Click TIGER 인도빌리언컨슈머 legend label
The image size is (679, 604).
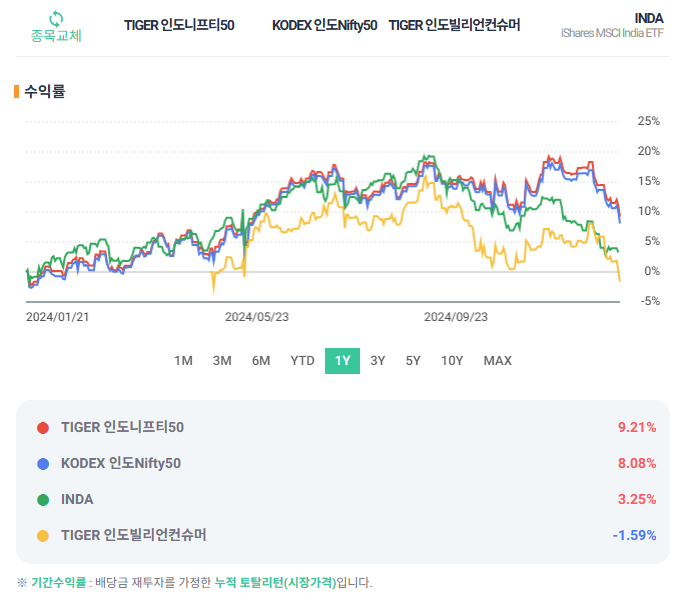133,535
